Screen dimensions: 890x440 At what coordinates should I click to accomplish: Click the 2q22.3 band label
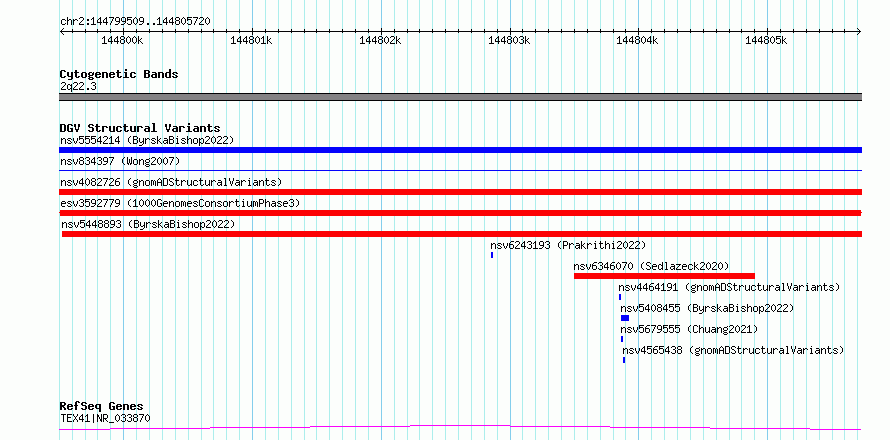click(x=78, y=86)
